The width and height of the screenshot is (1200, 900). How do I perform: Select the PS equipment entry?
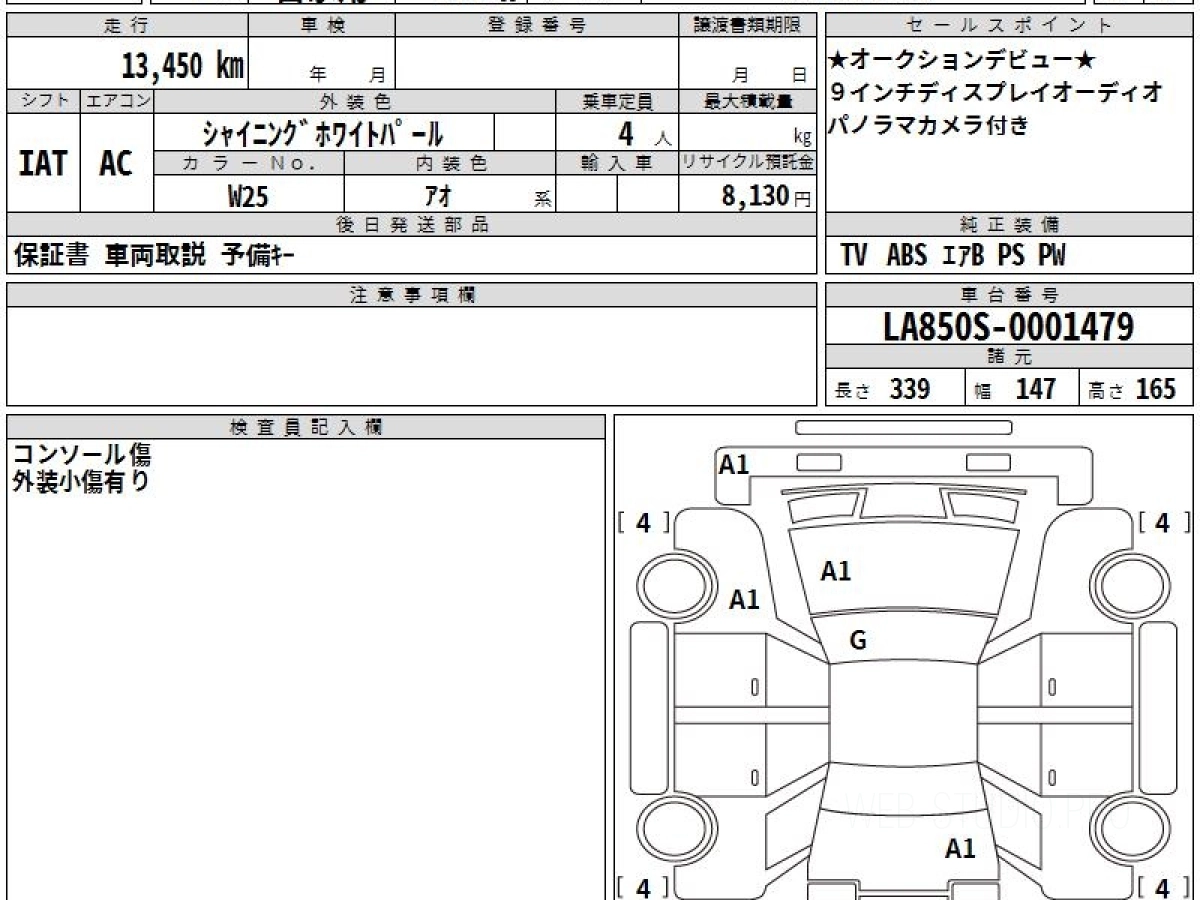point(1011,256)
